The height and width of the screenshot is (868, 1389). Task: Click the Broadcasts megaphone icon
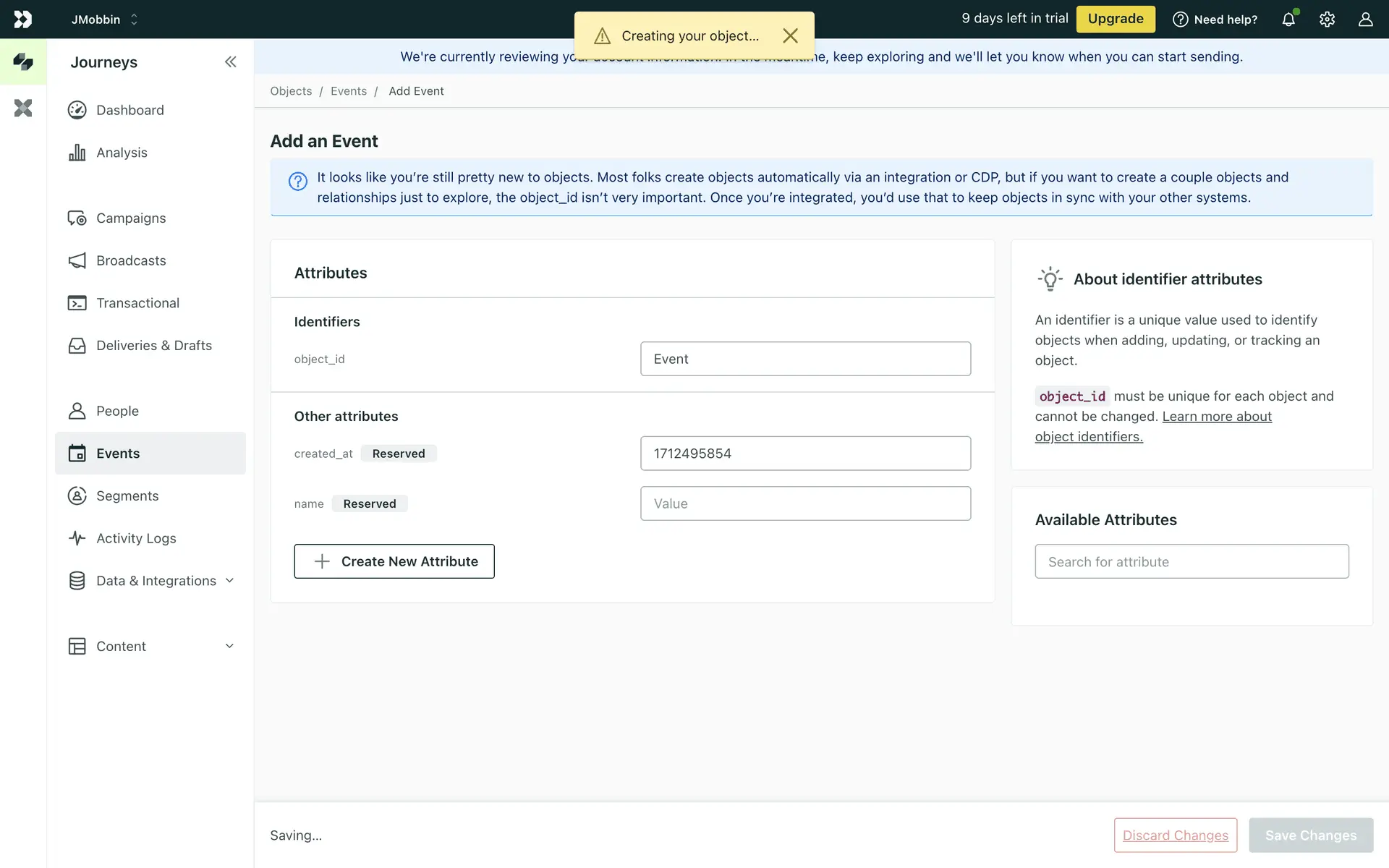tap(77, 260)
